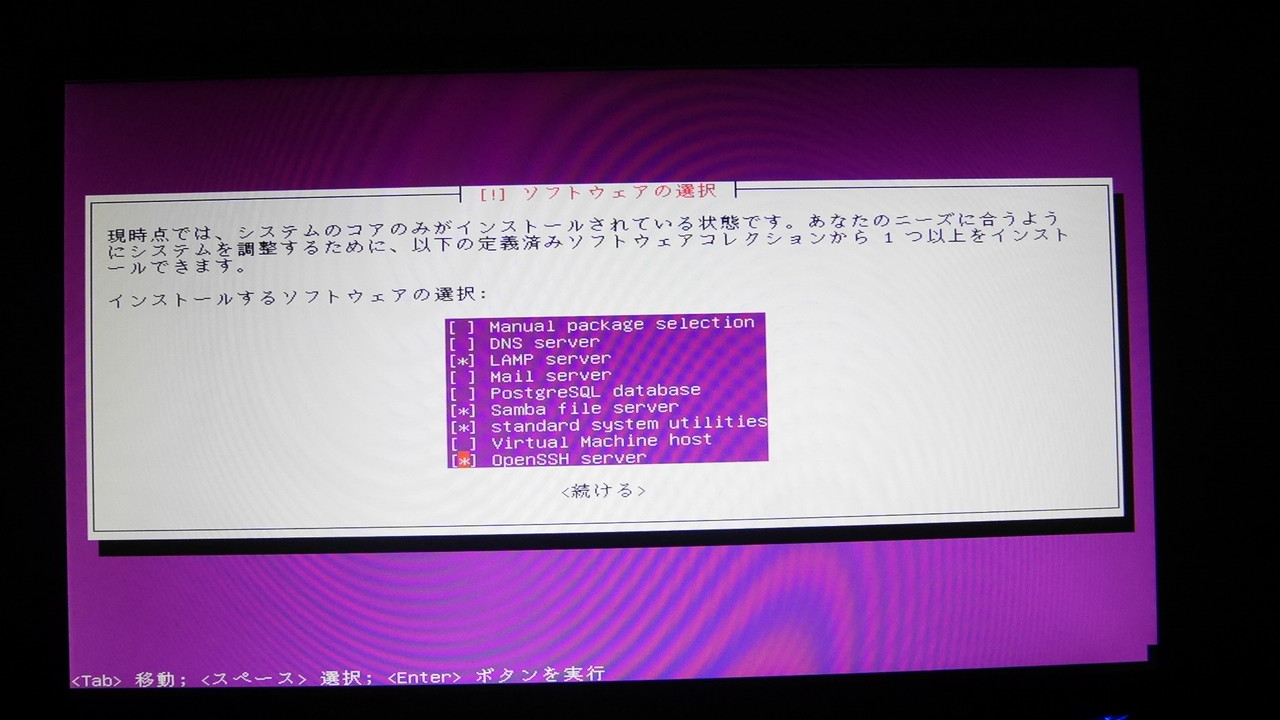Screen dimensions: 1280x720
Task: Toggle the Manual package selection checkbox
Action: tap(462, 326)
